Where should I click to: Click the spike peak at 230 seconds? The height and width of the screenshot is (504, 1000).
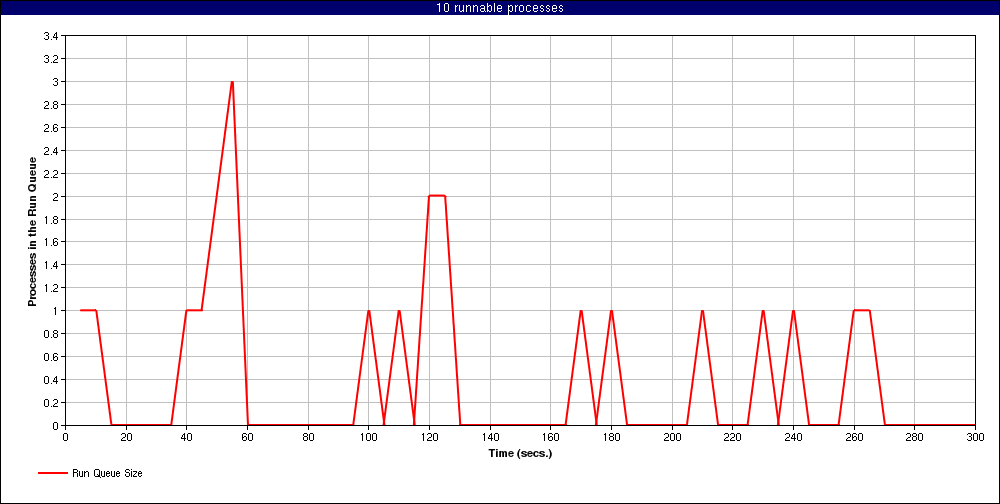(x=763, y=311)
